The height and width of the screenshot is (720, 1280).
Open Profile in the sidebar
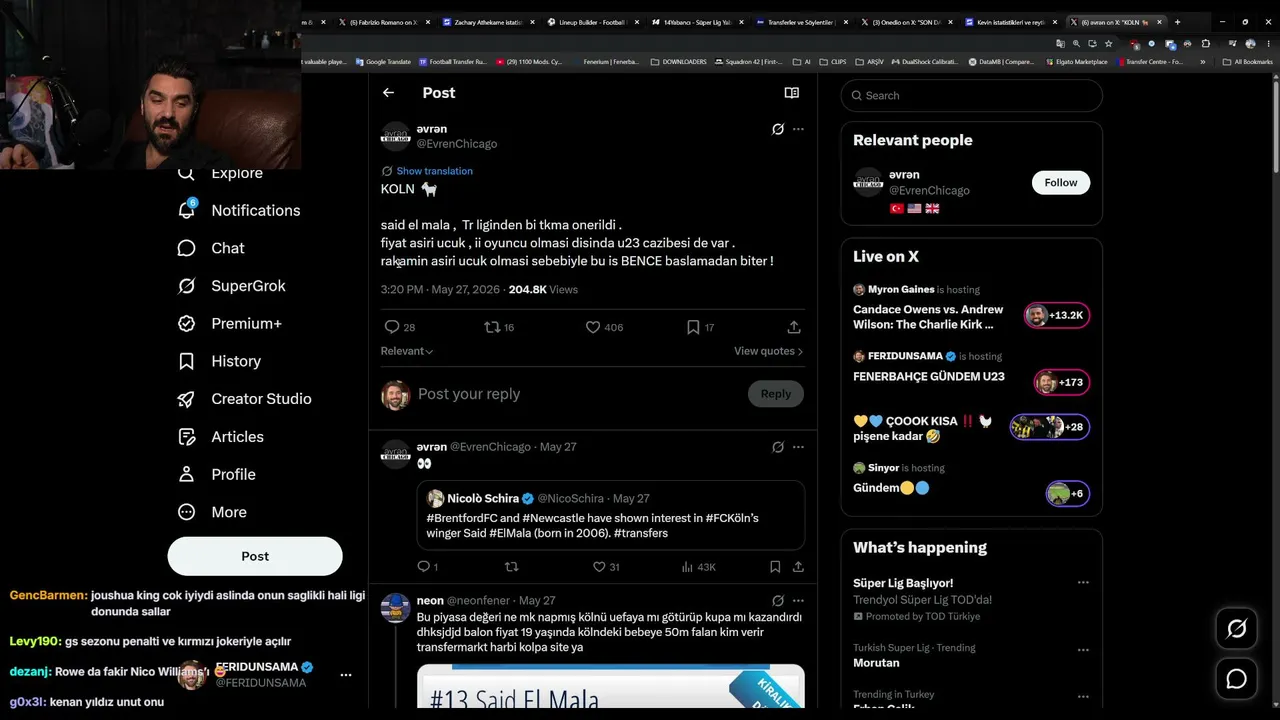click(216, 474)
